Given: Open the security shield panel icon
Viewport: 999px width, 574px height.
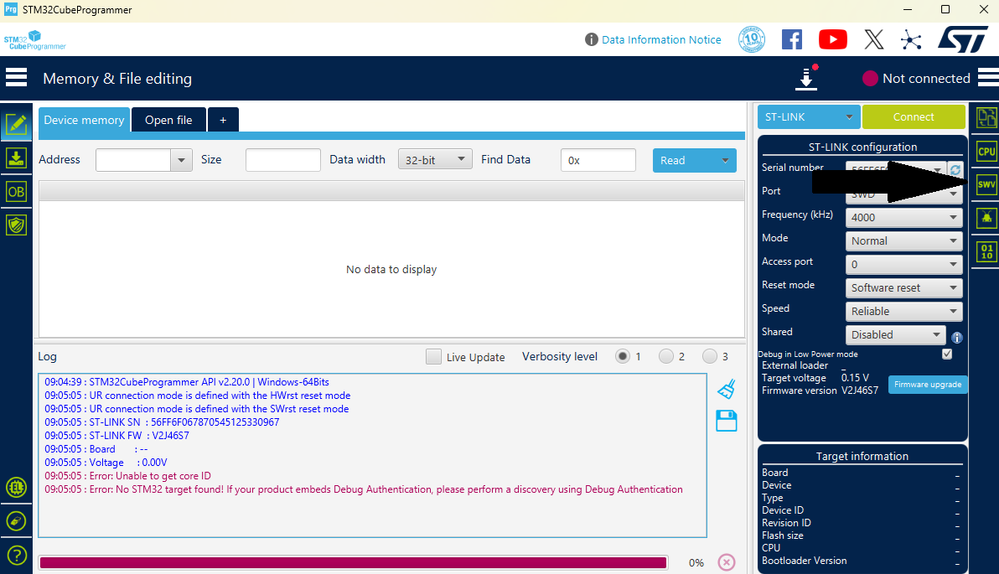Looking at the screenshot, I should click(16, 225).
